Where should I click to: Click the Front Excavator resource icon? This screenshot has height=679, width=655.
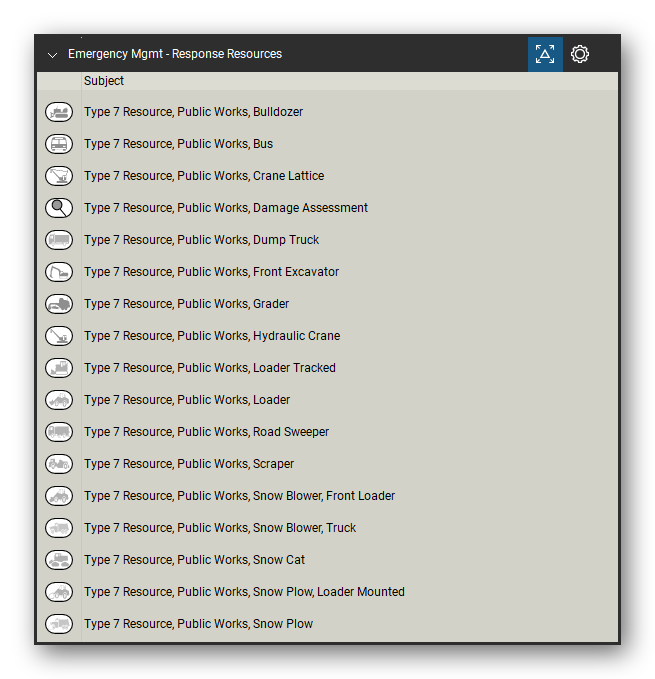(x=59, y=272)
